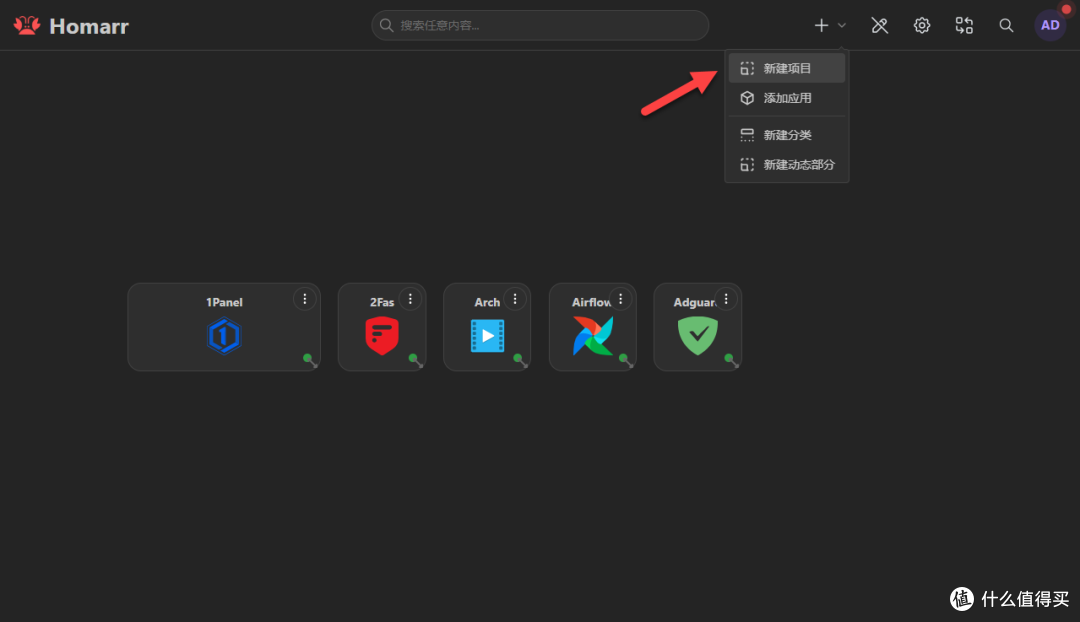The image size is (1080, 622).
Task: Open the 1Panel tile three-dot menu
Action: pyautogui.click(x=304, y=299)
